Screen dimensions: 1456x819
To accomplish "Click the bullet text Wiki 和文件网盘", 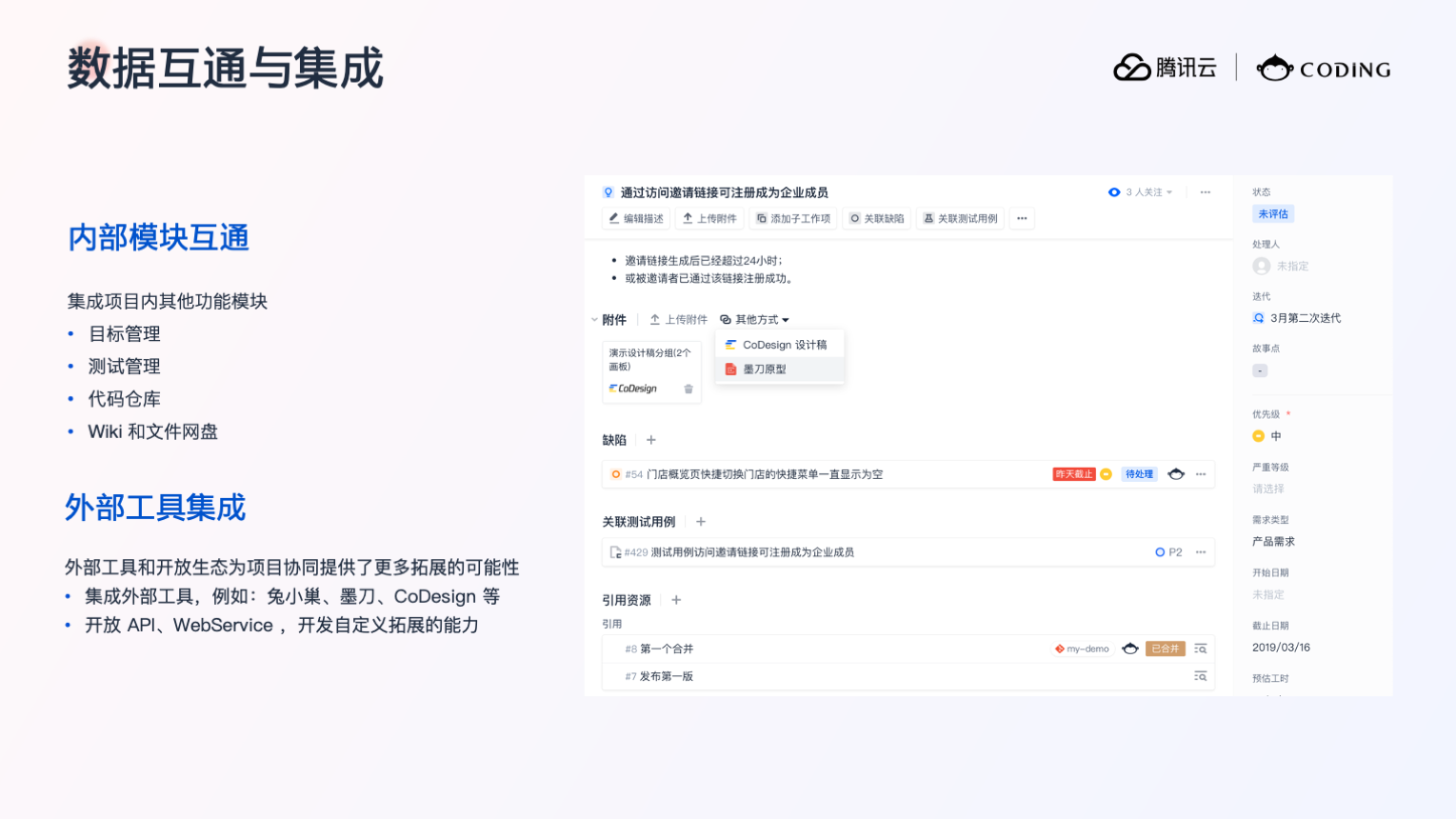I will pos(153,432).
